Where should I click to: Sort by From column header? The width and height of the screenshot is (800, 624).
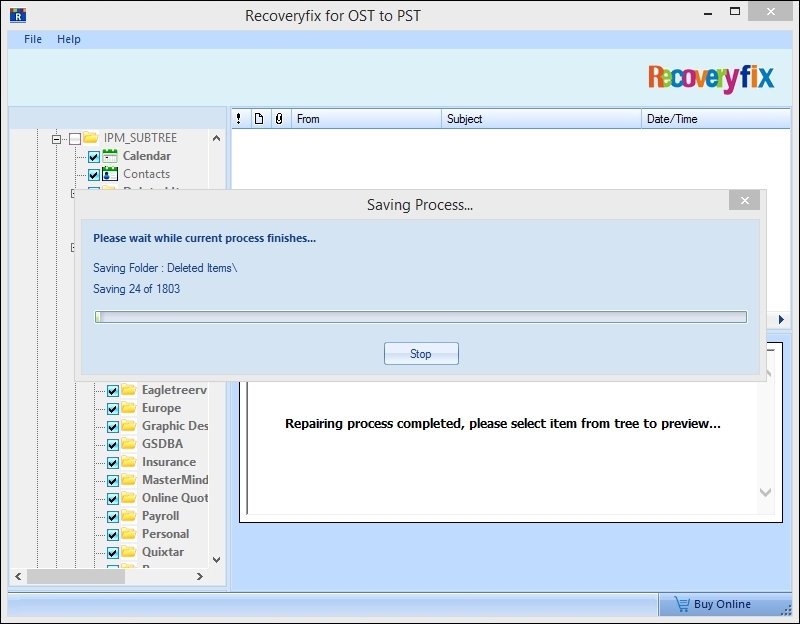coord(366,119)
